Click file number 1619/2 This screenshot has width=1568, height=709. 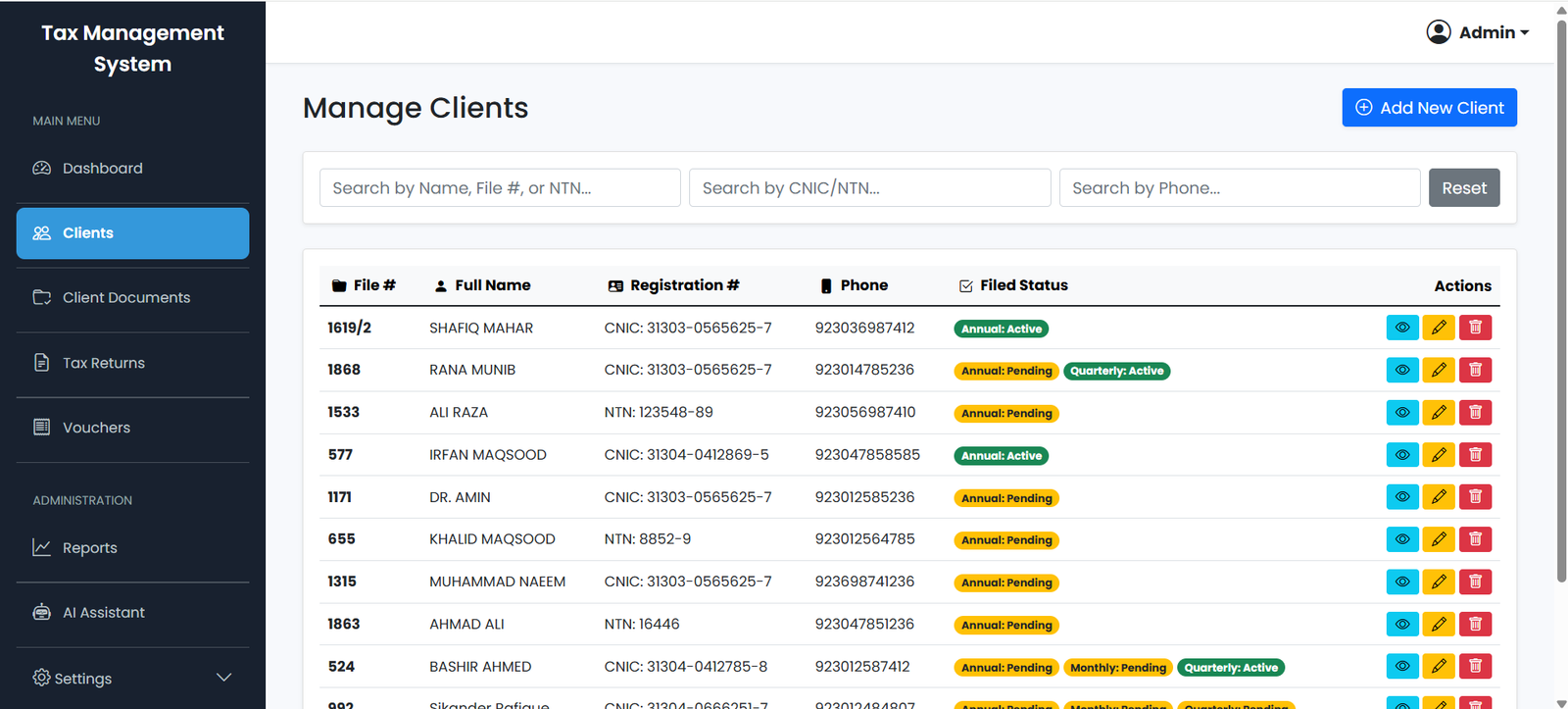click(x=349, y=328)
